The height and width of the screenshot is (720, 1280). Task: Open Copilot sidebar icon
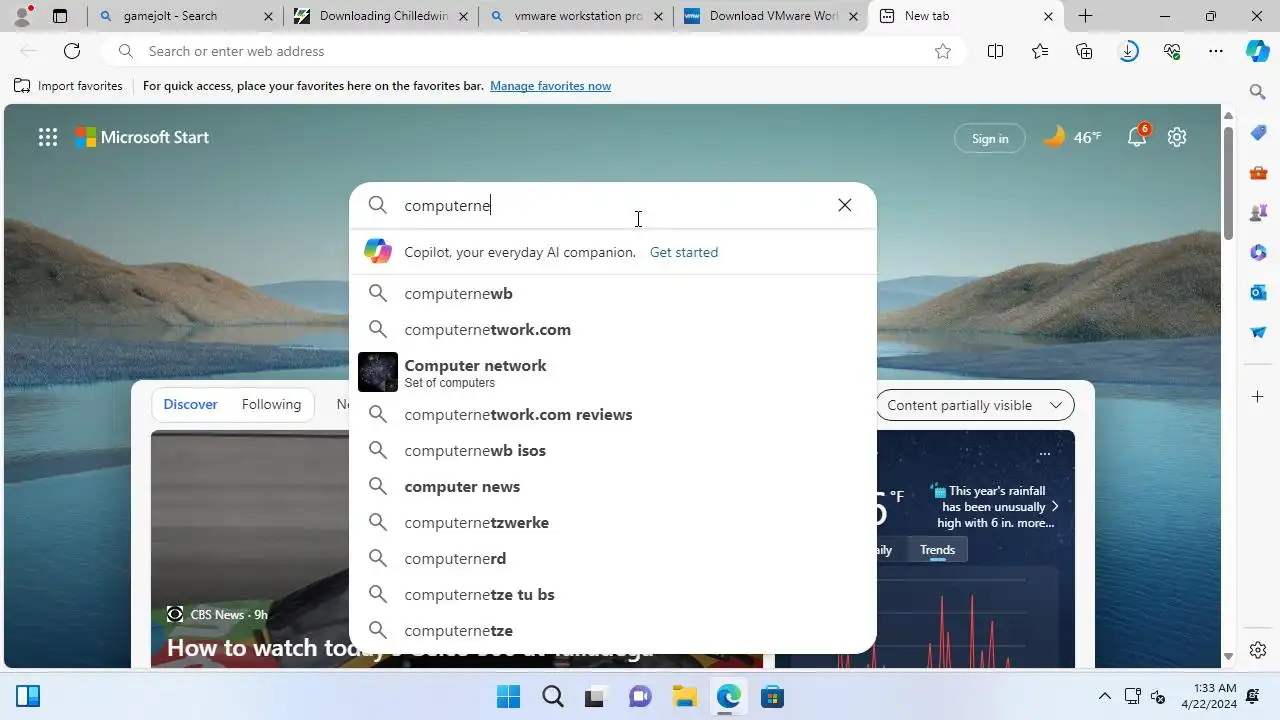(x=1258, y=51)
